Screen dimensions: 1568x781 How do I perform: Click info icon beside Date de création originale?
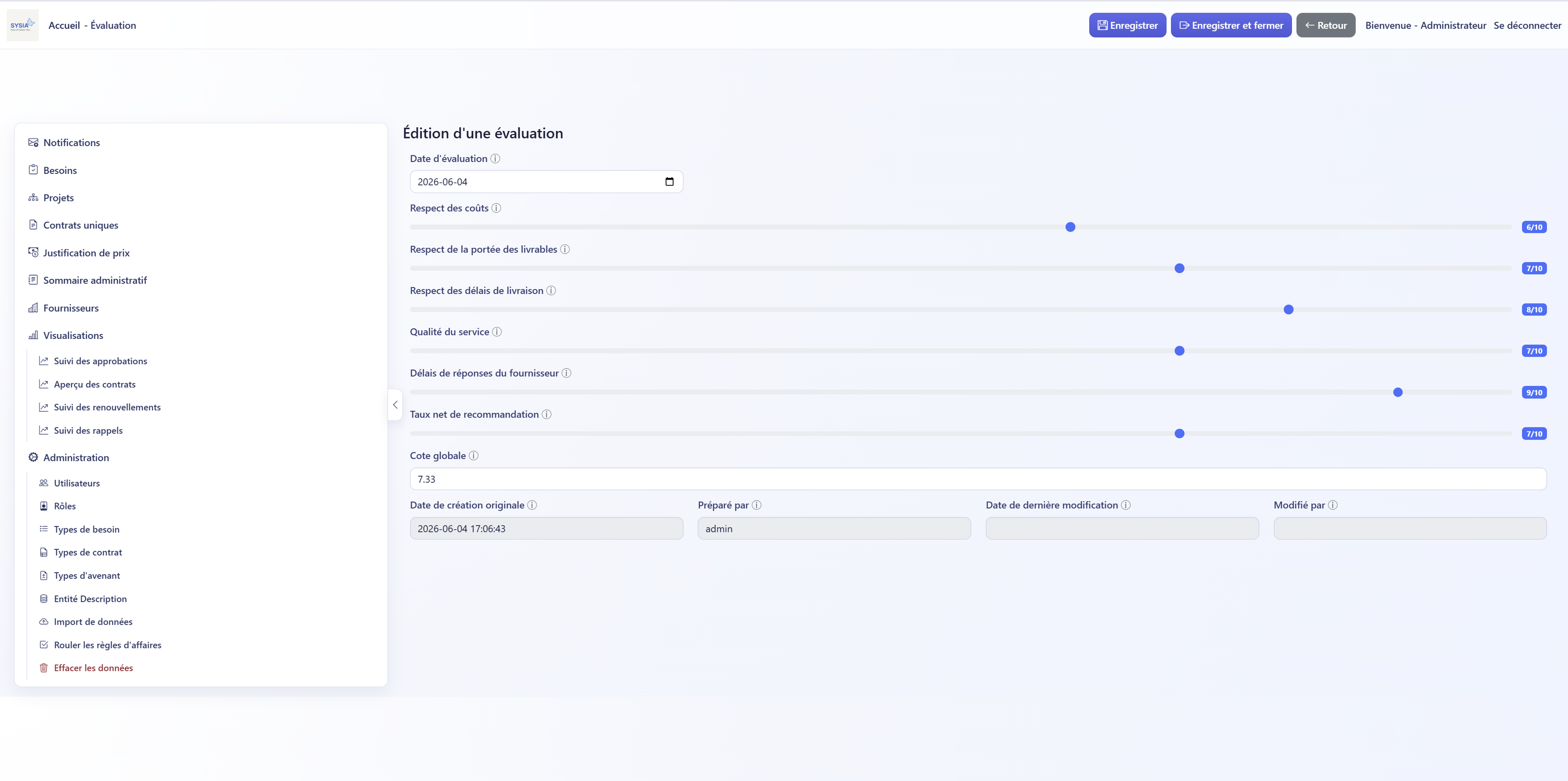tap(532, 505)
